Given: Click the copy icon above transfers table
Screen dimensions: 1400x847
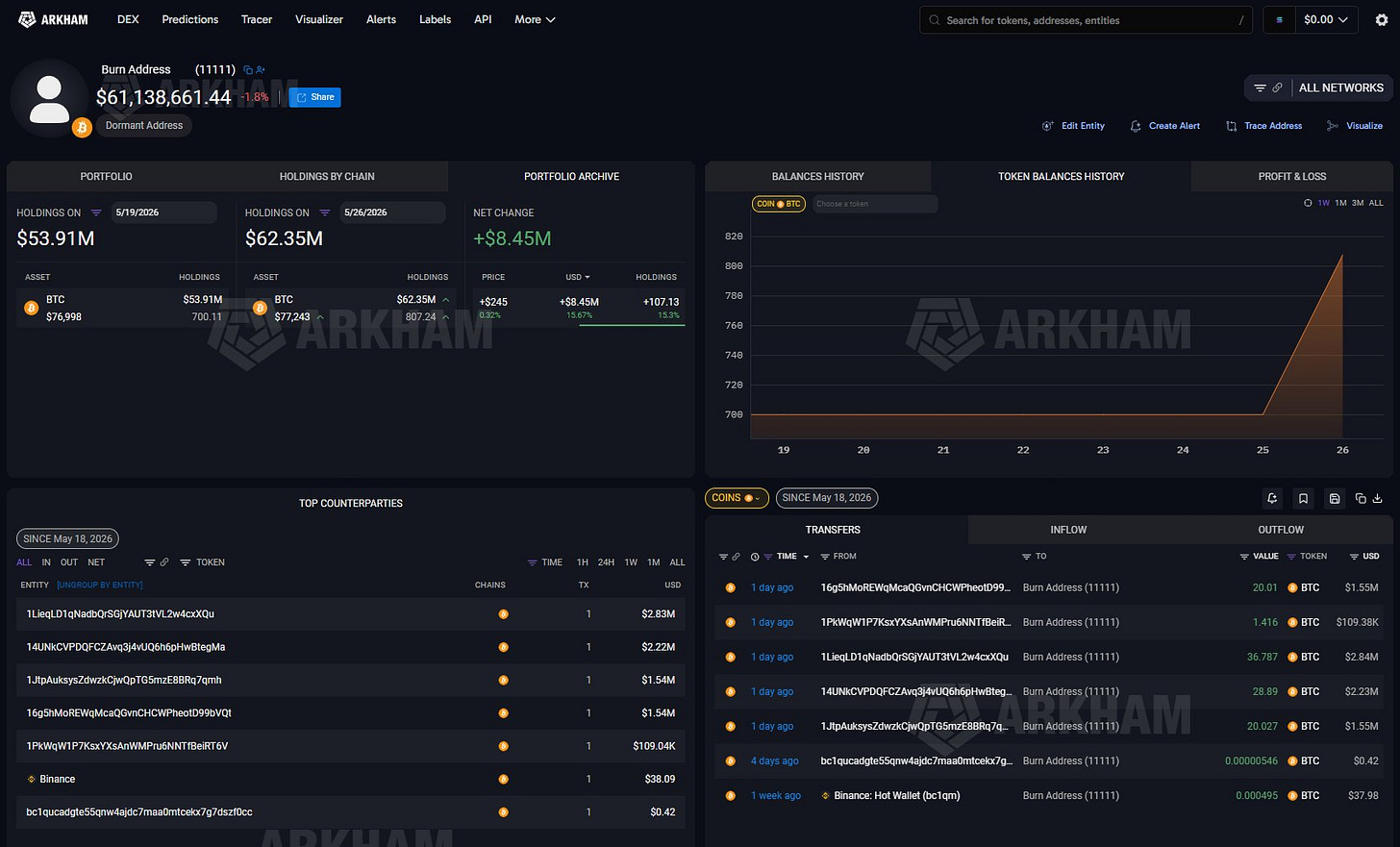Looking at the screenshot, I should [1361, 498].
